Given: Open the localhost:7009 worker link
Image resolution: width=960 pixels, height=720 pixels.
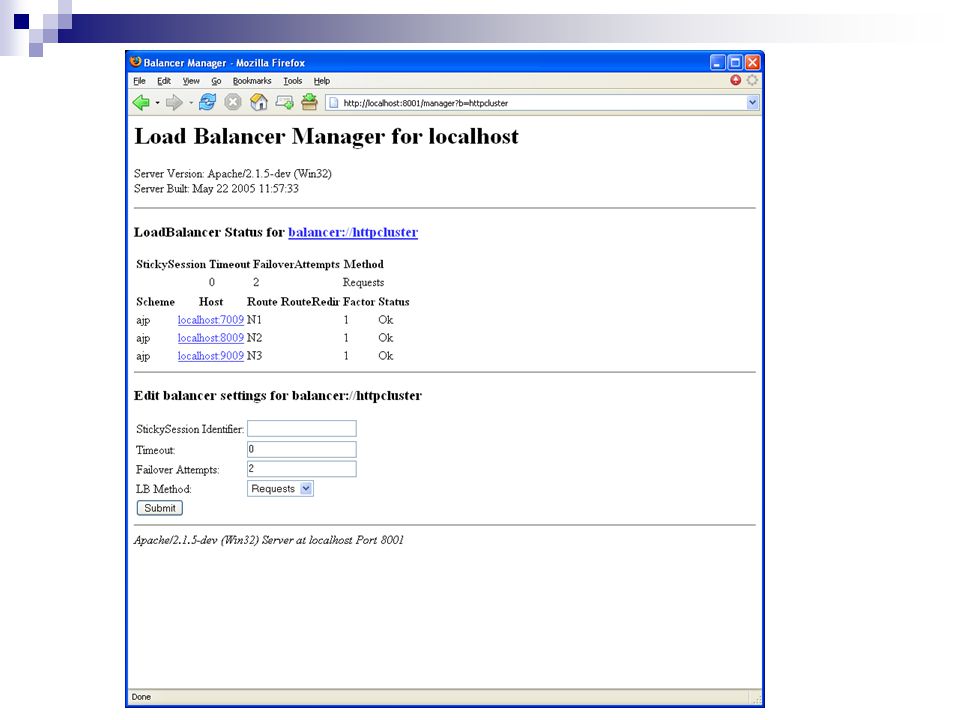Looking at the screenshot, I should [211, 320].
